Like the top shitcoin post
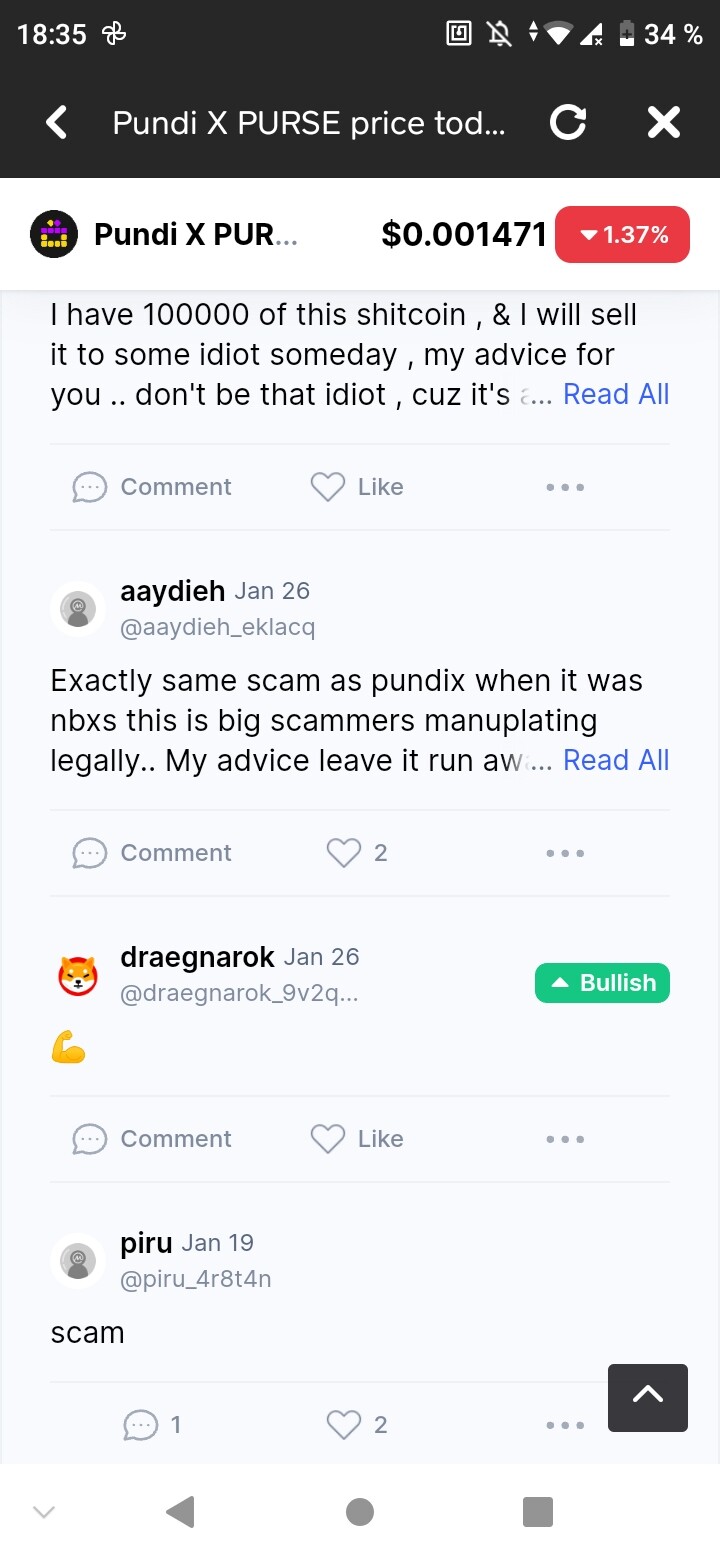The image size is (720, 1560). pos(357,487)
